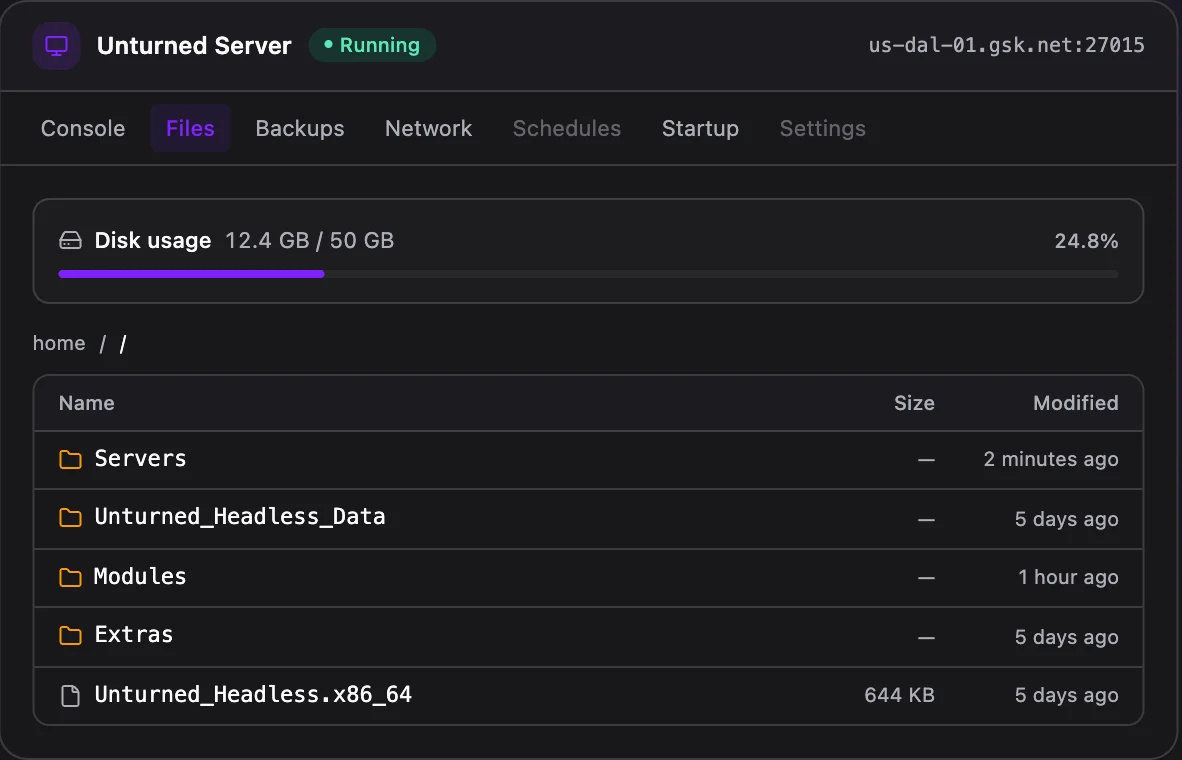Image resolution: width=1182 pixels, height=760 pixels.
Task: Click the Unturned_Headless.x86_64 file icon
Action: tap(70, 695)
